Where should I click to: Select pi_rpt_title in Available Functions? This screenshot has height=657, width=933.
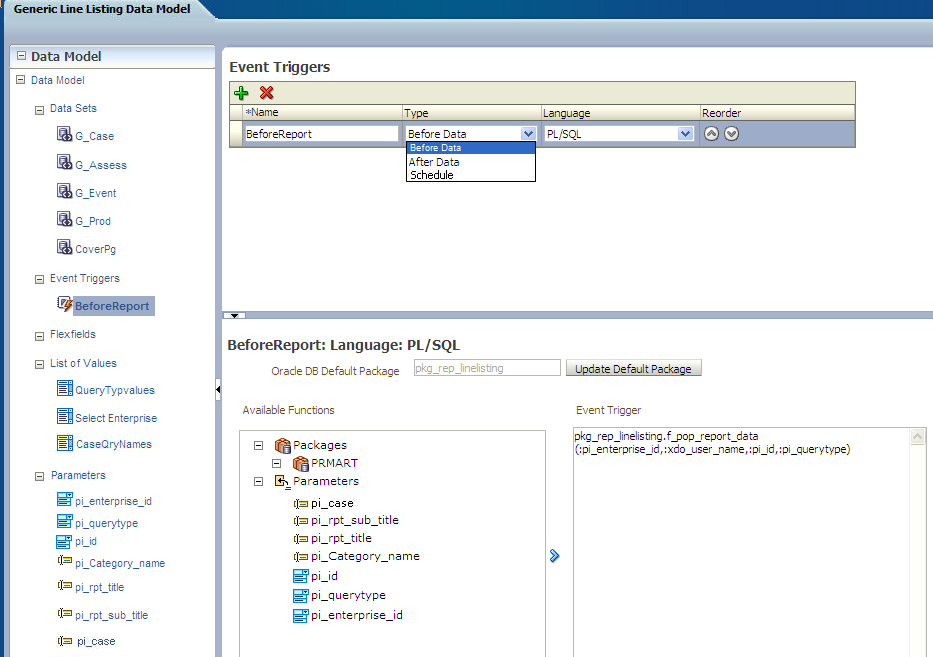(x=341, y=538)
